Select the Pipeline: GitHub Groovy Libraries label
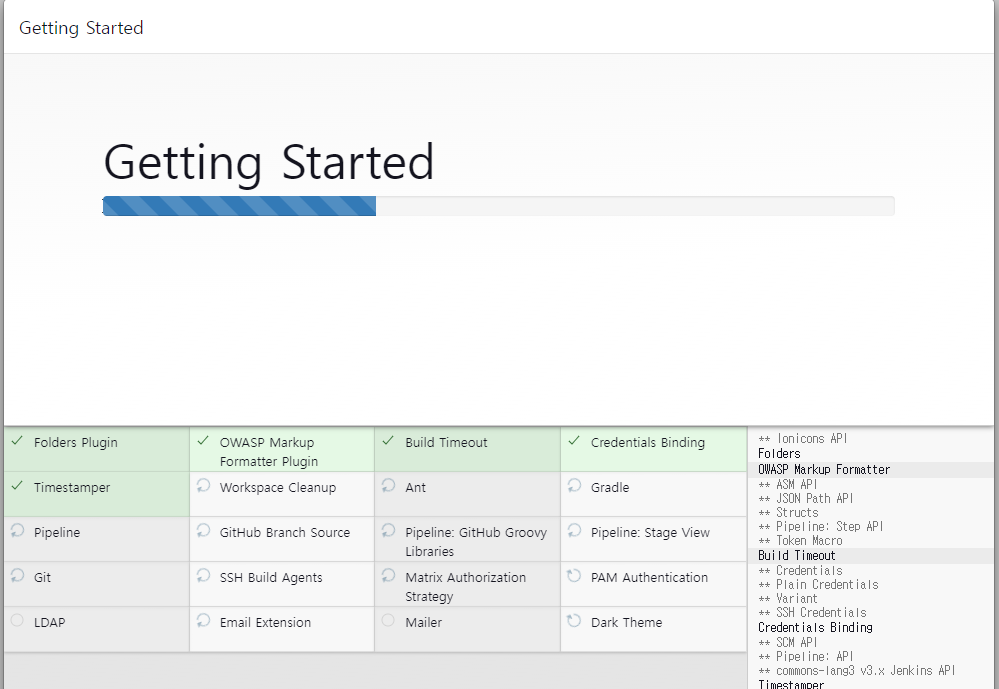Viewport: 999px width, 689px height. [x=476, y=542]
